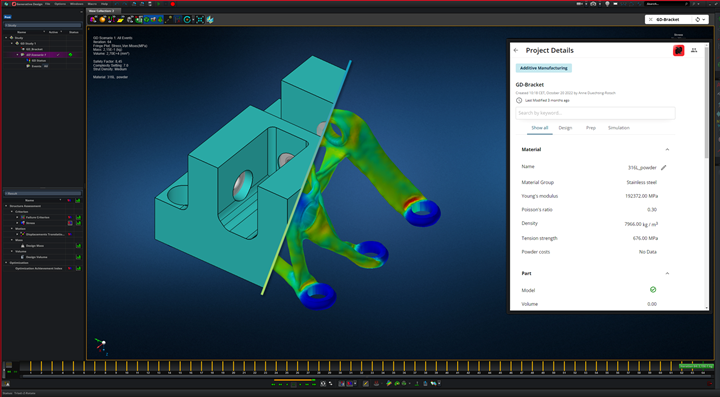
Task: Toggle checkbox beside Displacements Translation
Action: point(17,234)
